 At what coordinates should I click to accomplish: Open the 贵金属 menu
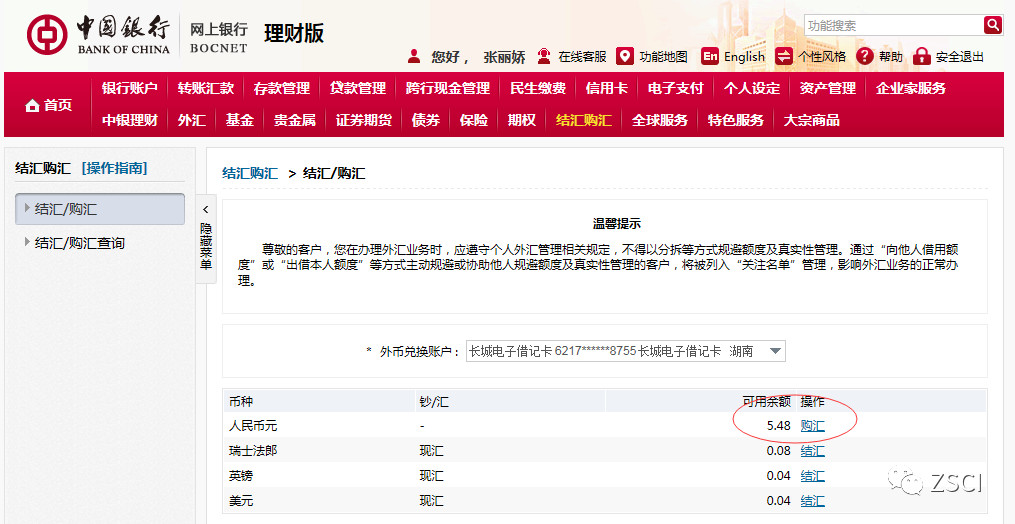295,120
